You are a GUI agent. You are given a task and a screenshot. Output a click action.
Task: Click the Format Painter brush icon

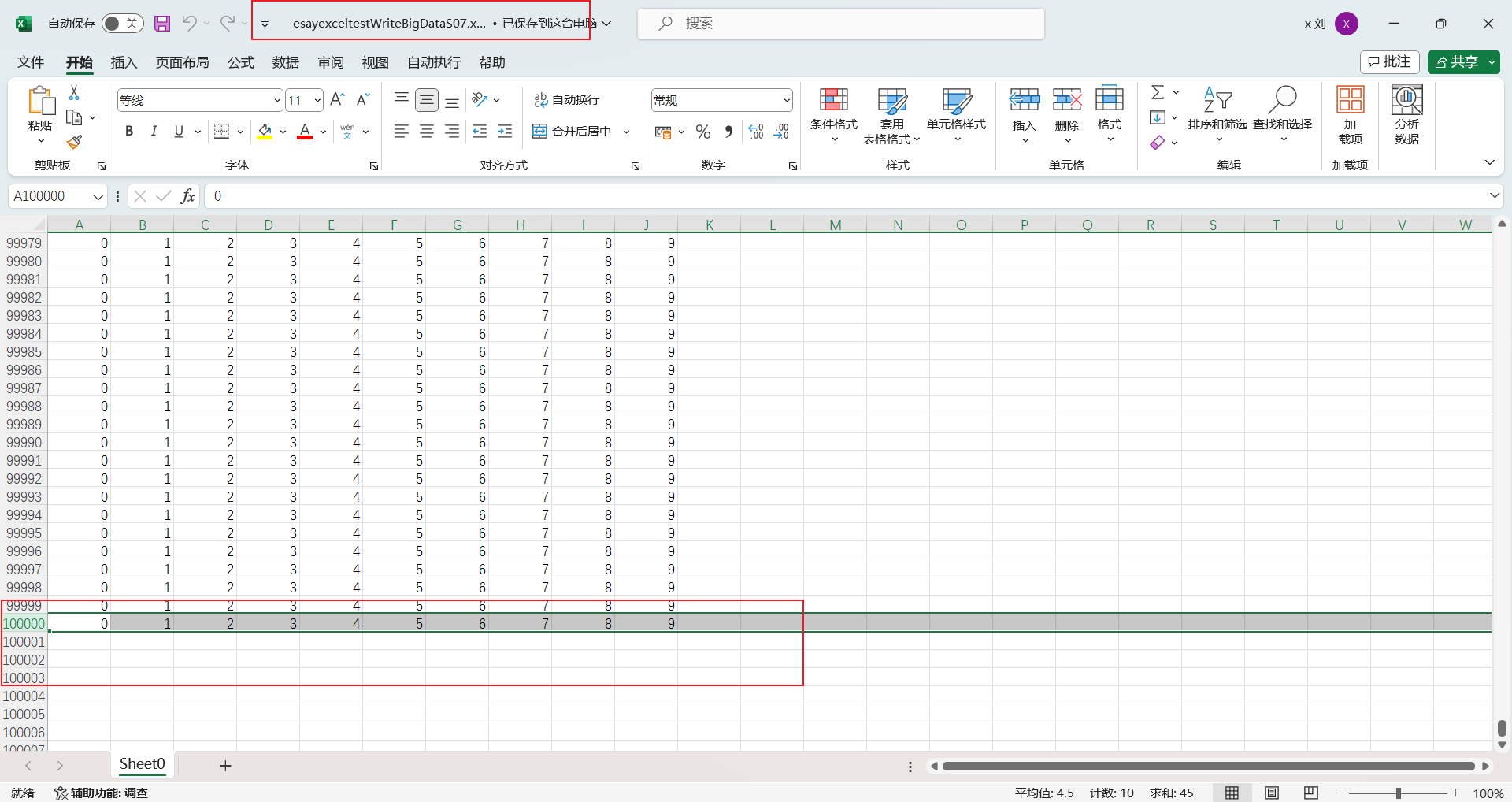pyautogui.click(x=74, y=143)
